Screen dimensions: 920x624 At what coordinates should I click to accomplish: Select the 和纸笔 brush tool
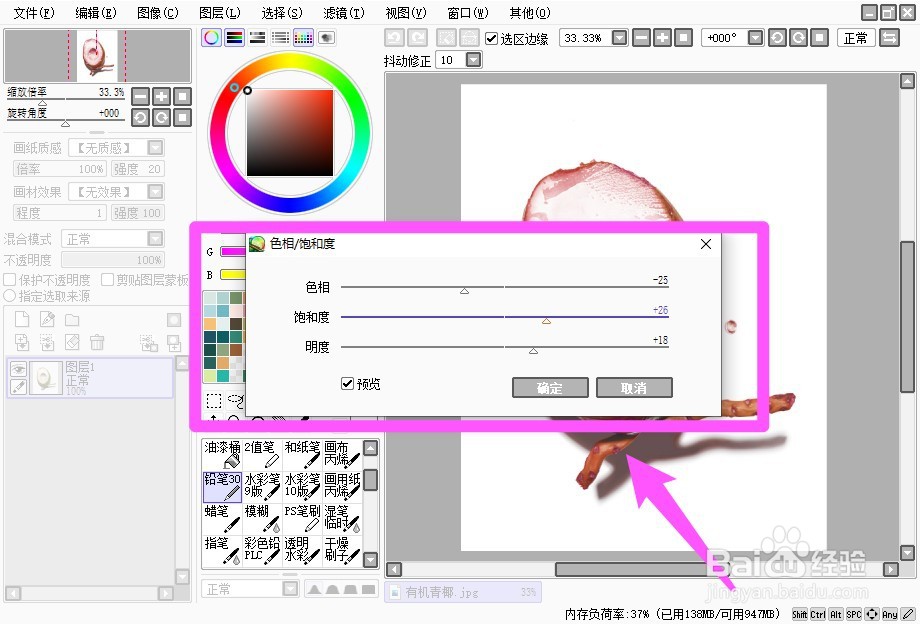pos(302,455)
